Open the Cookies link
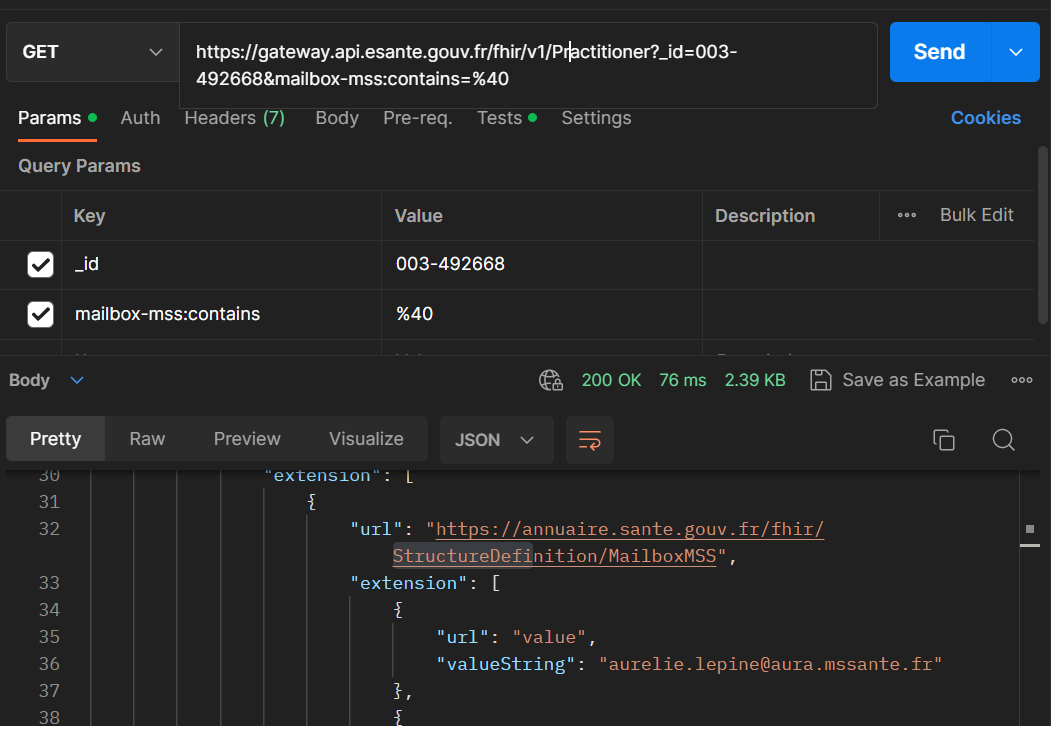The image size is (1051, 756). (x=985, y=118)
